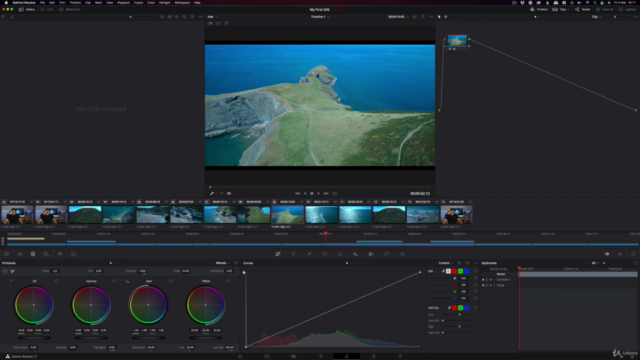Toggle curve channel ganging link in Edit
The image size is (640, 360).
point(443,271)
